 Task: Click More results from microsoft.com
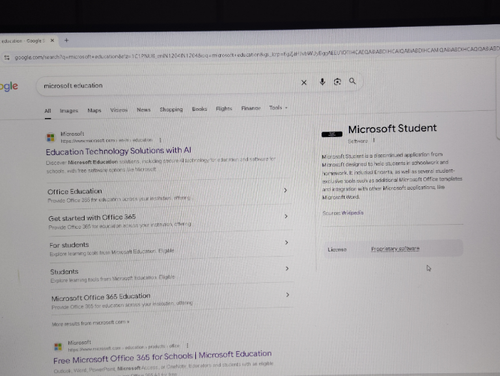(x=90, y=323)
